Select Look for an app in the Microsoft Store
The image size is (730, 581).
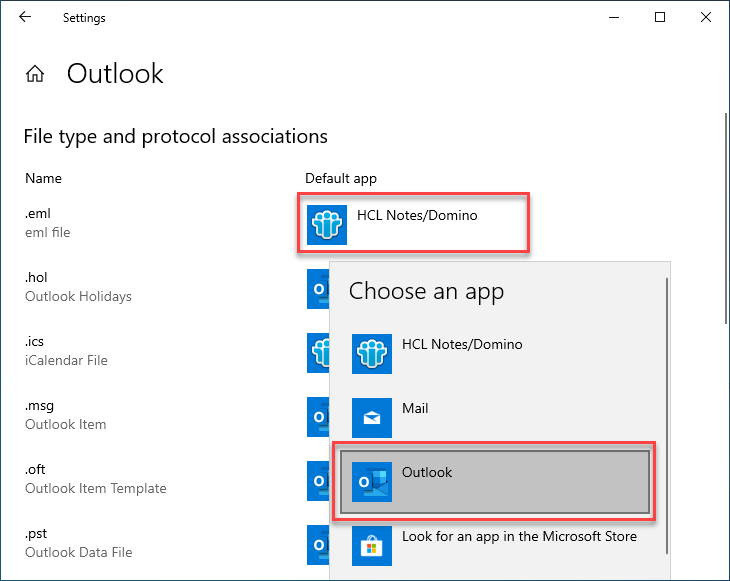pyautogui.click(x=495, y=546)
